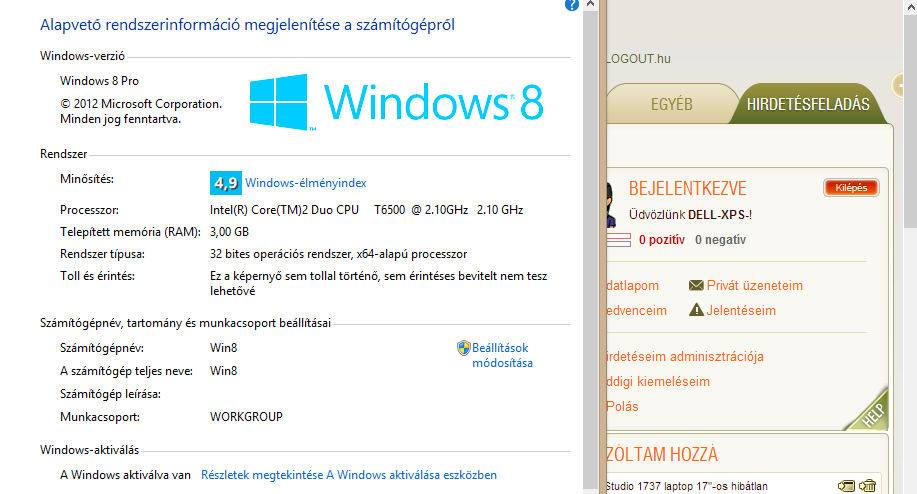
Task: Open the datlapom profile link
Action: (633, 285)
